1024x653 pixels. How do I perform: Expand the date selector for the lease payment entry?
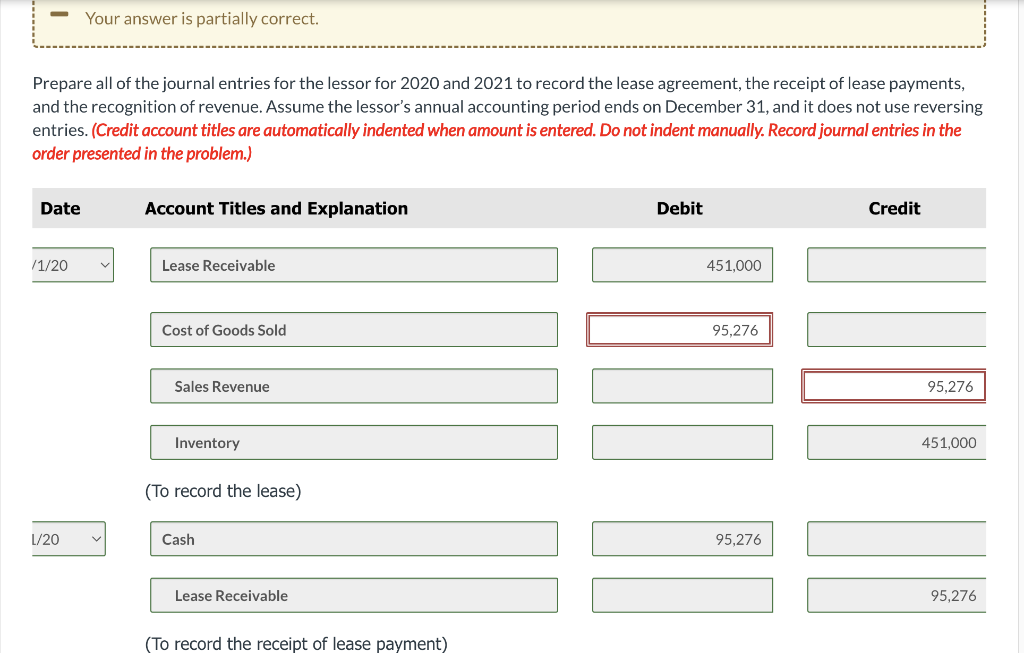click(x=68, y=538)
